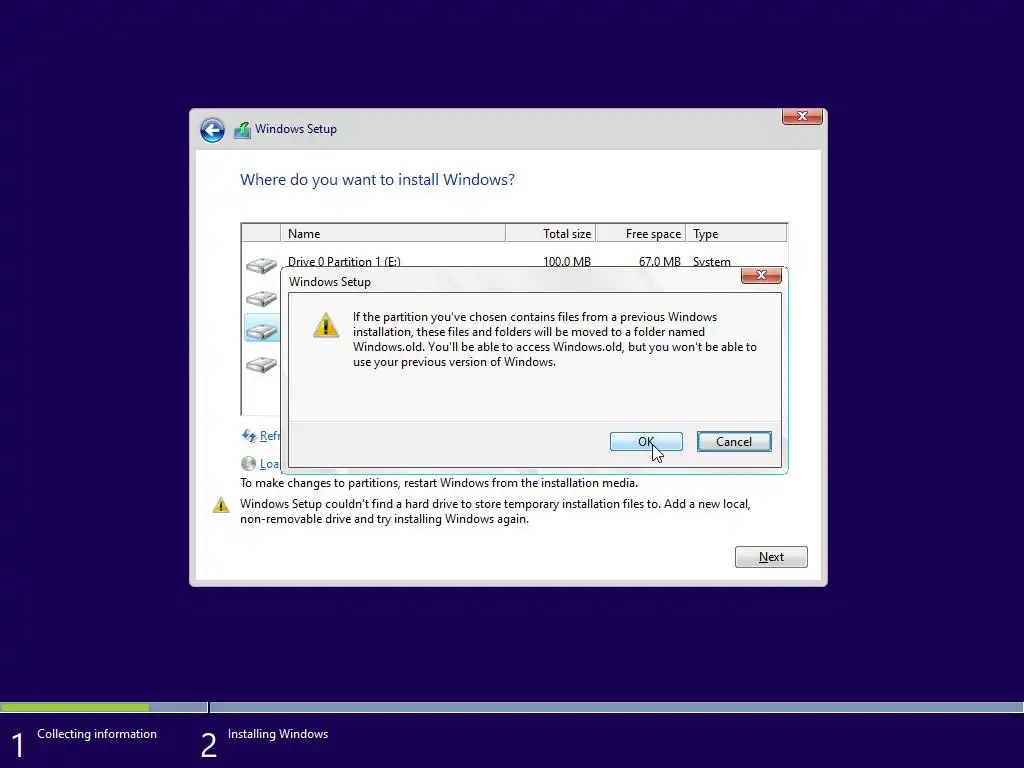Click the Windows Setup icon in title bar
The image size is (1024, 768).
click(x=242, y=129)
